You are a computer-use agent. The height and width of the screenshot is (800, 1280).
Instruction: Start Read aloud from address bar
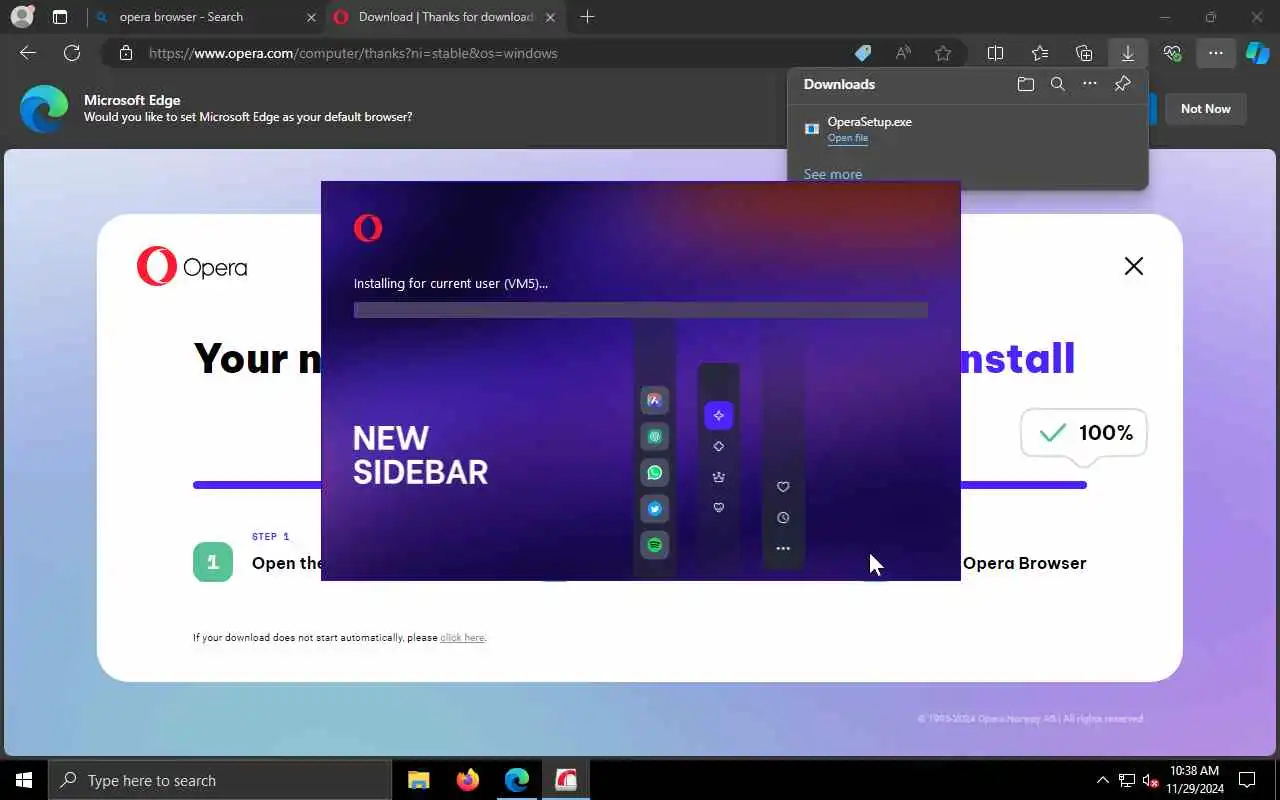click(x=903, y=53)
